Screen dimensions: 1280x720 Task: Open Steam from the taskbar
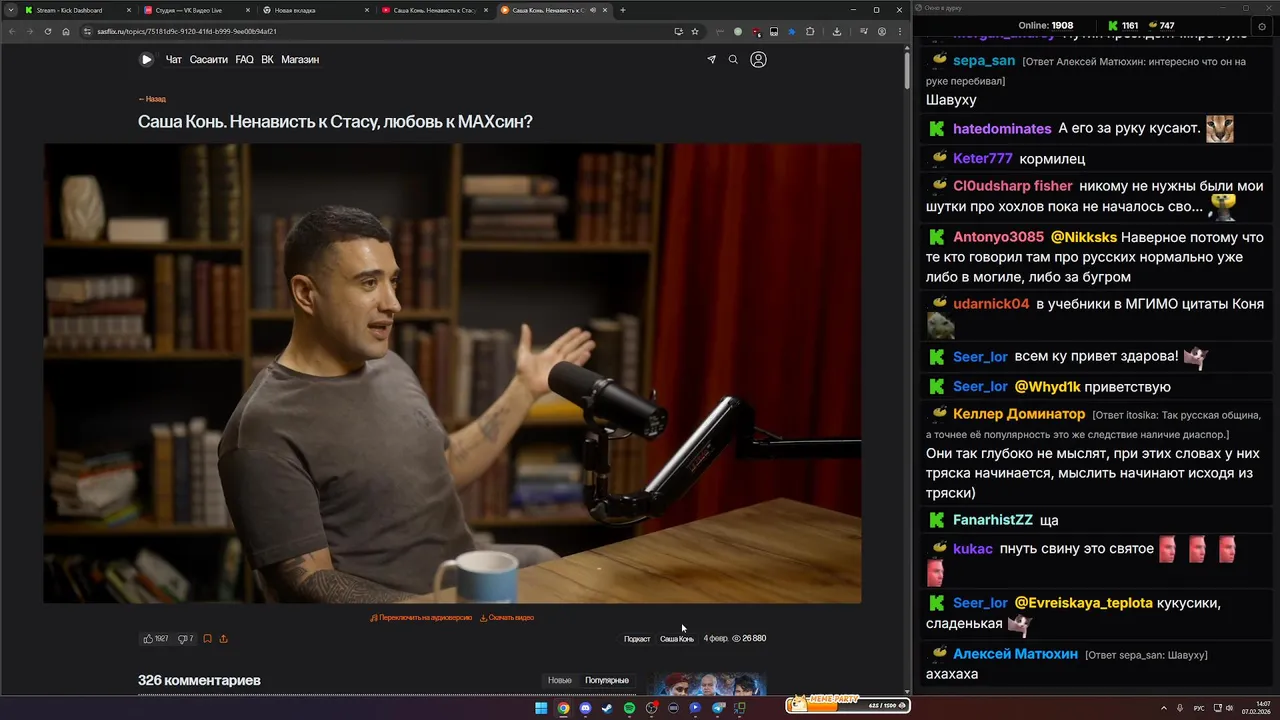tap(607, 708)
